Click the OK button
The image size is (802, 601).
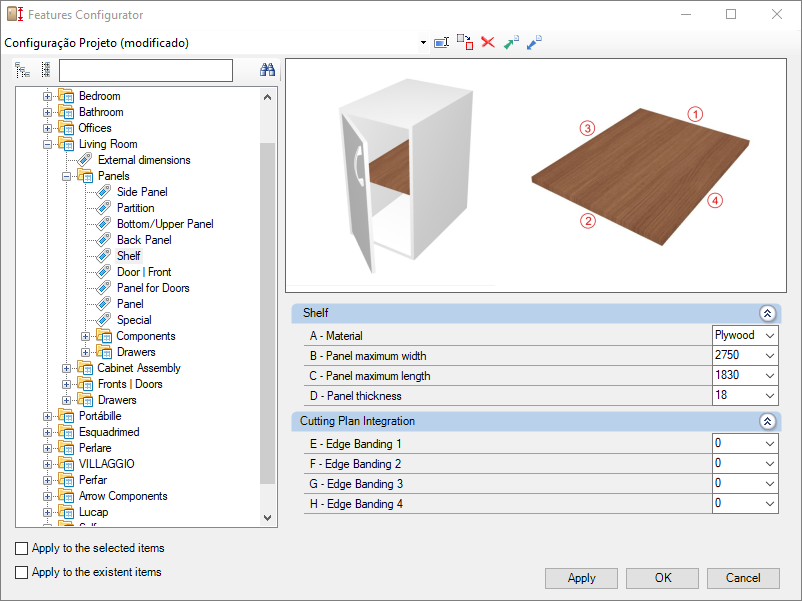point(663,578)
